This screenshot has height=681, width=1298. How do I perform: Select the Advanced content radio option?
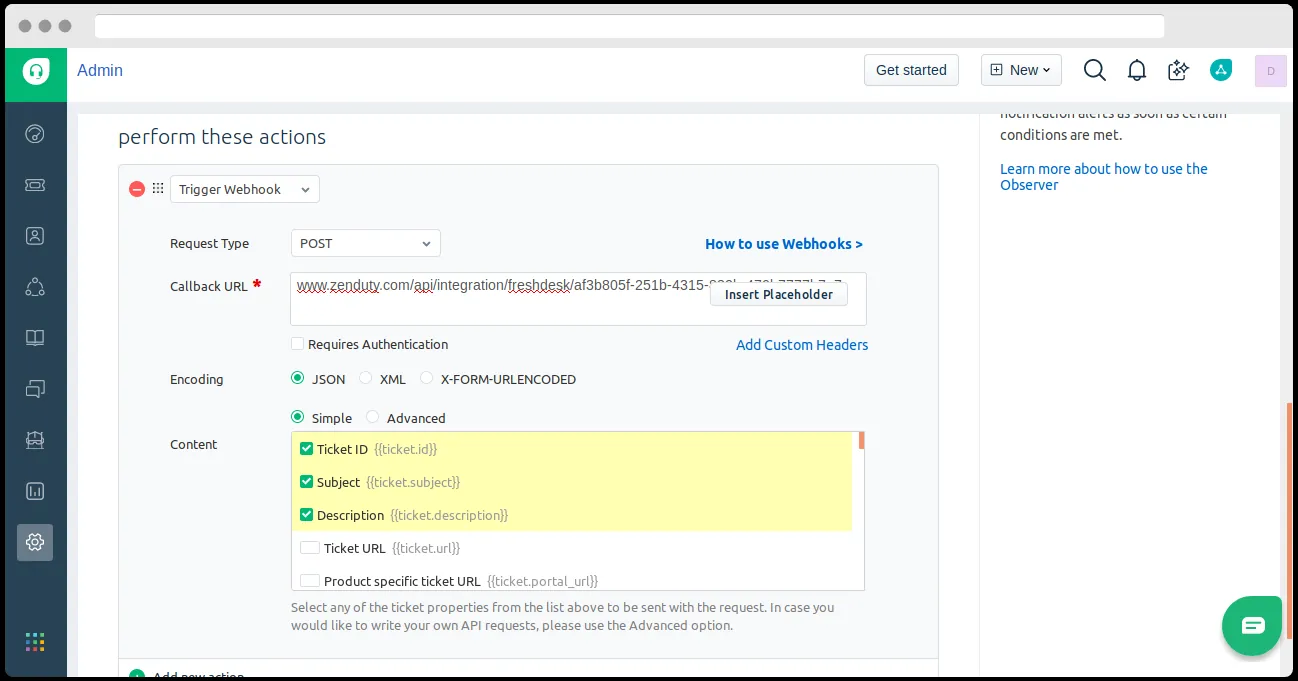pos(373,418)
